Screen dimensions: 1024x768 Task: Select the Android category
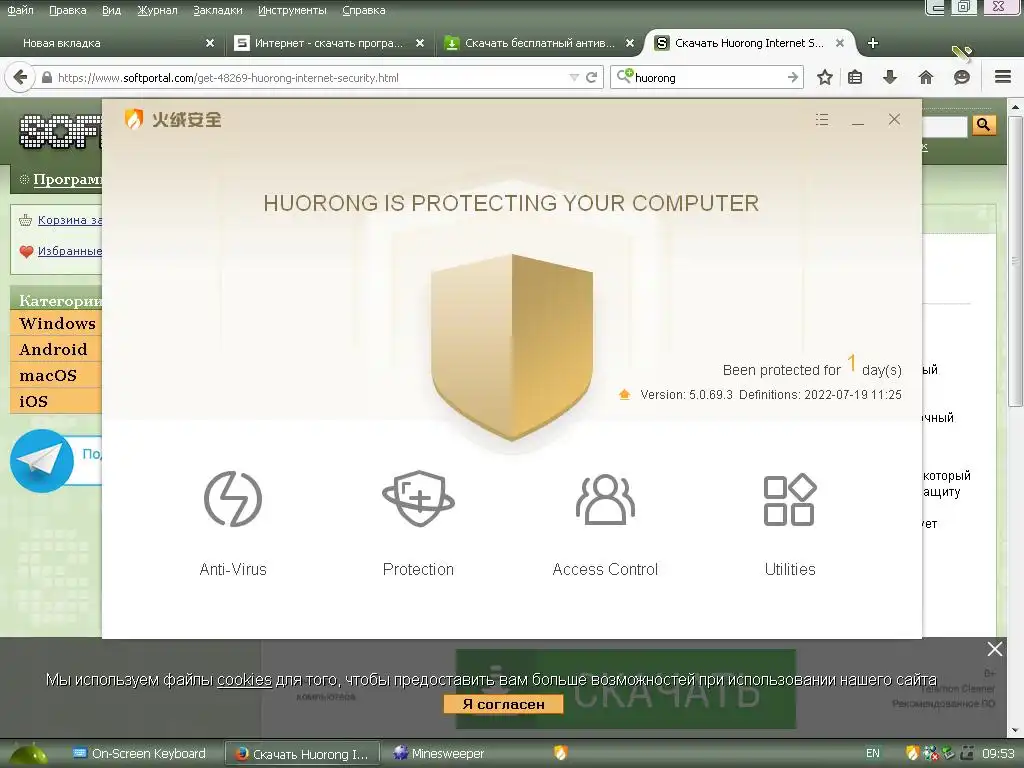tap(56, 349)
